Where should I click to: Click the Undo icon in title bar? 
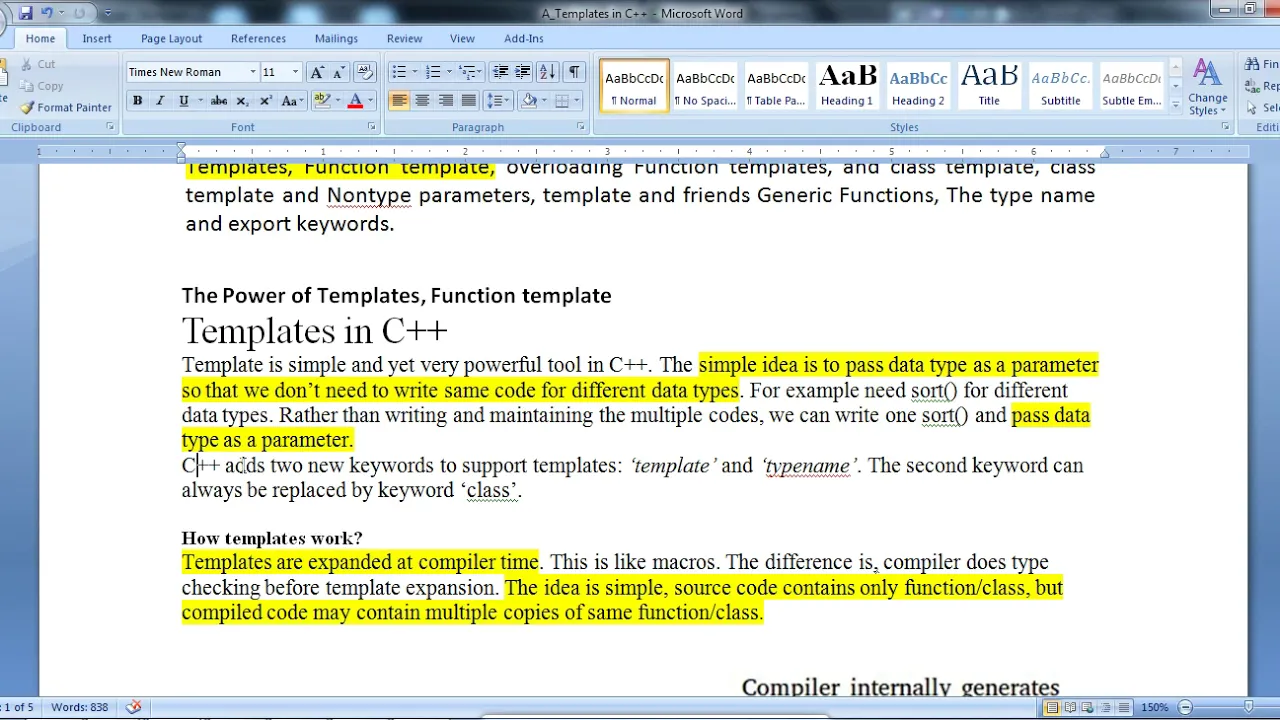(x=46, y=13)
